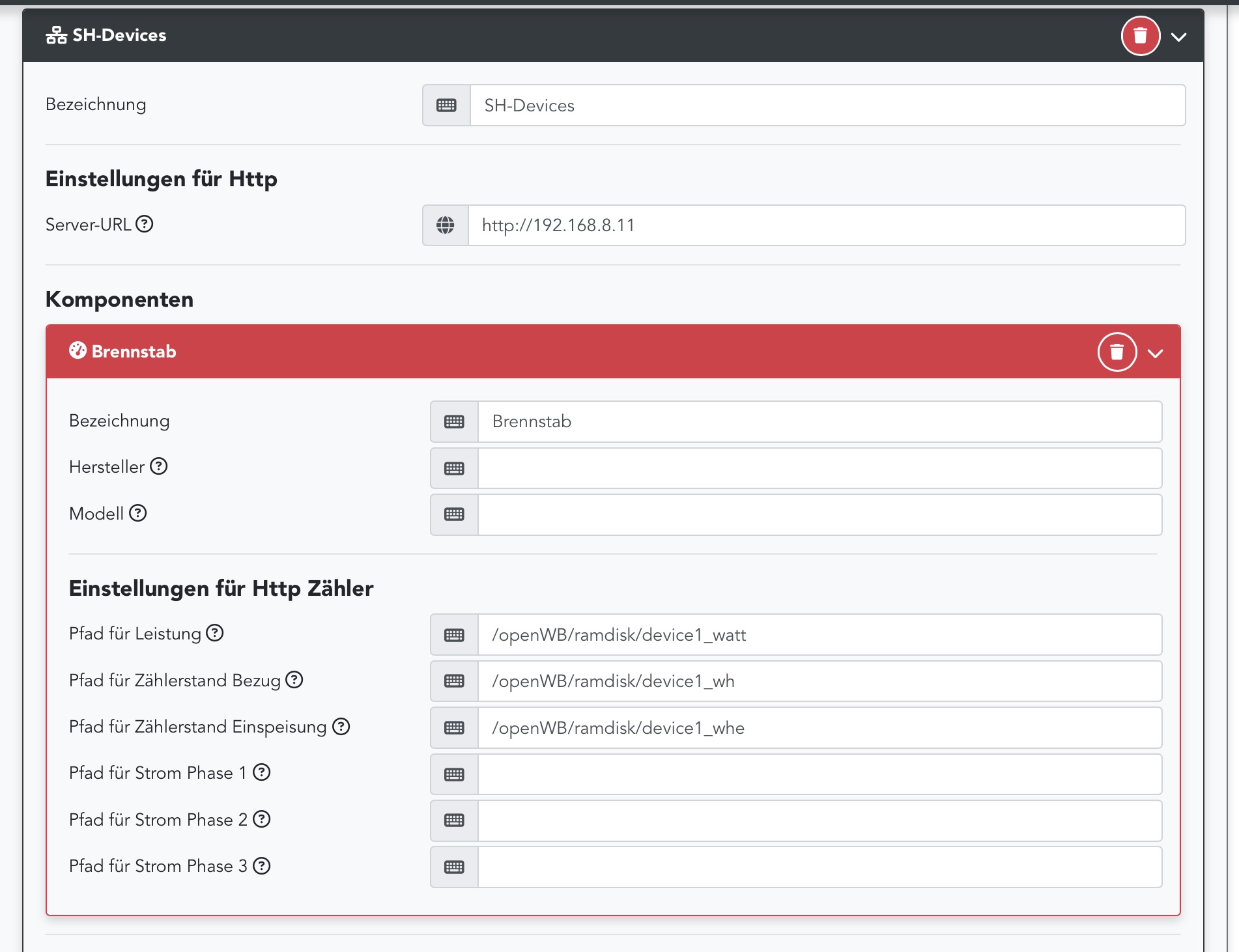This screenshot has height=952, width=1239.
Task: Open help for Pfad für Strom Phase 2
Action: [x=262, y=819]
